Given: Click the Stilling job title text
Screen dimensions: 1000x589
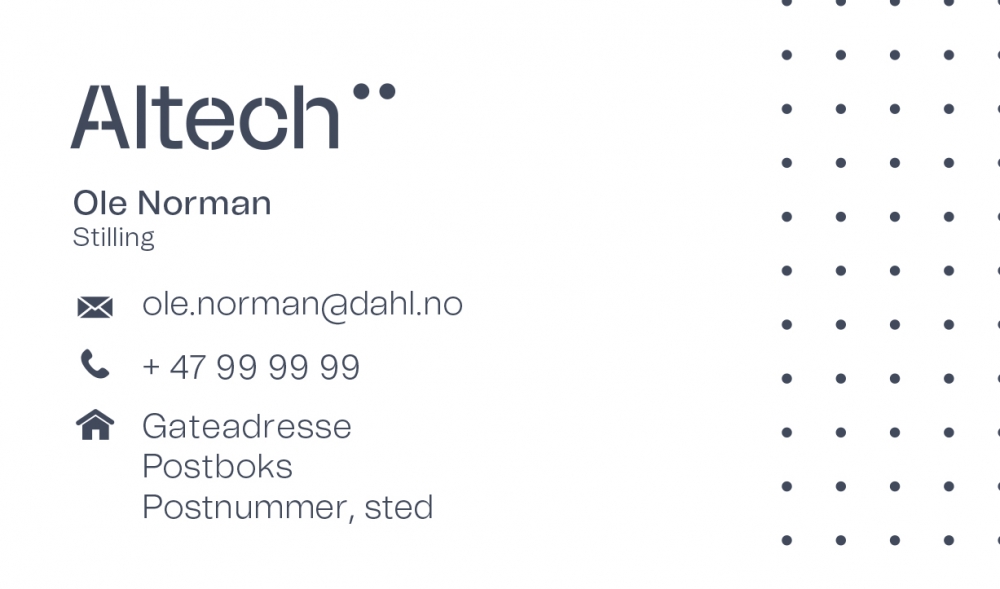Looking at the screenshot, I should pos(114,237).
